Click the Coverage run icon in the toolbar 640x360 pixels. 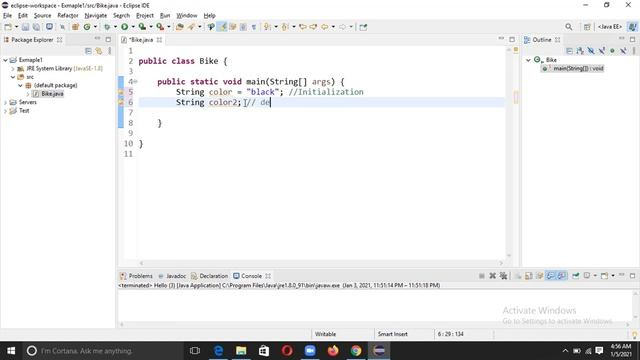[142, 27]
